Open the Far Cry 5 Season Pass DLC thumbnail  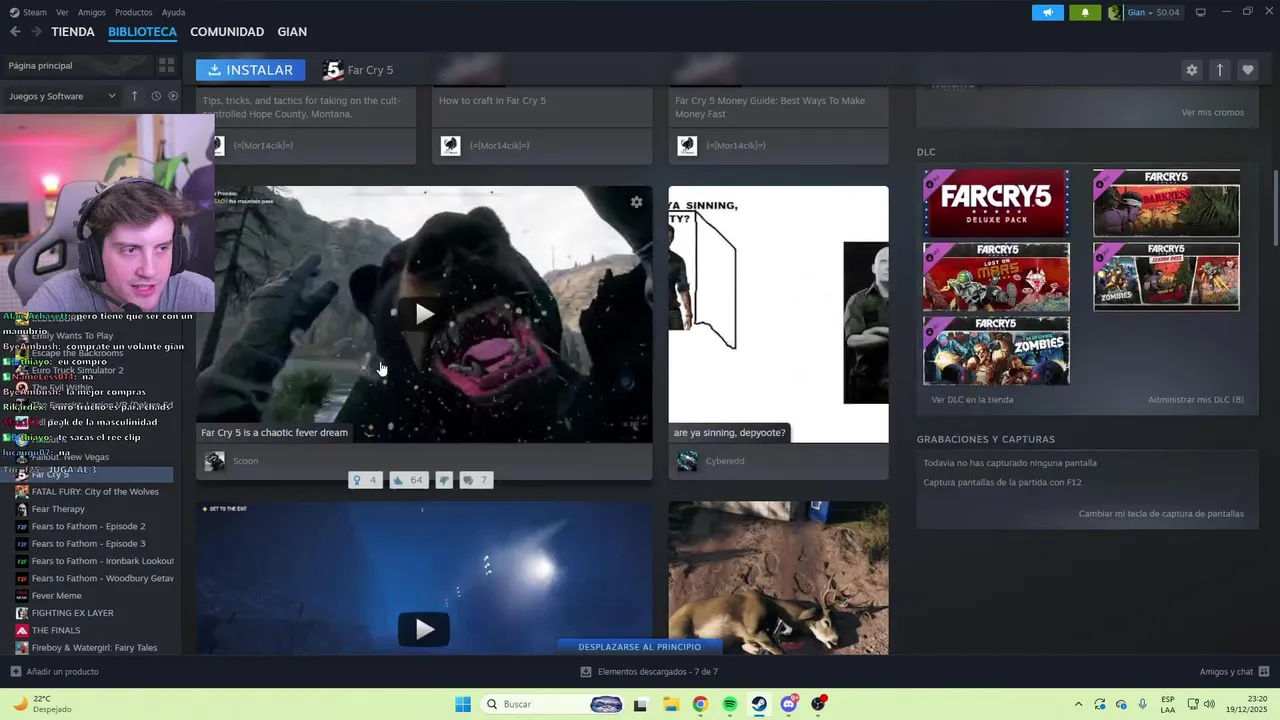(x=1166, y=277)
